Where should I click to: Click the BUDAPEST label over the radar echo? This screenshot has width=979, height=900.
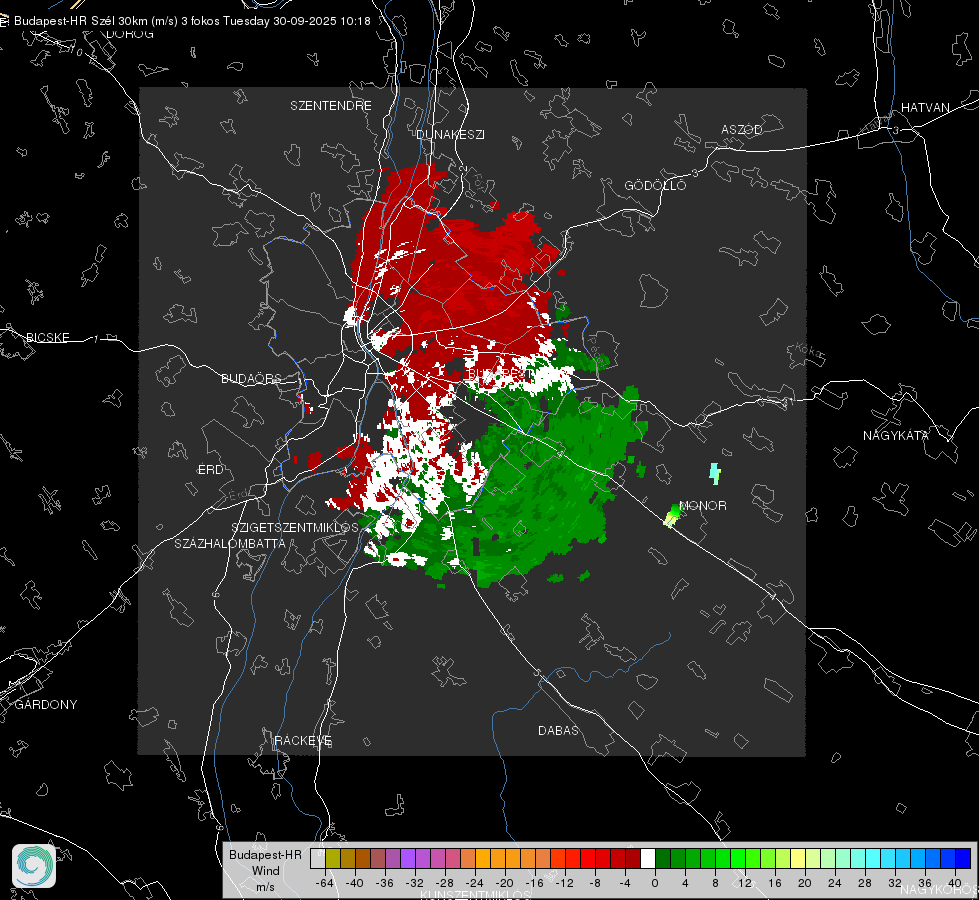point(501,374)
